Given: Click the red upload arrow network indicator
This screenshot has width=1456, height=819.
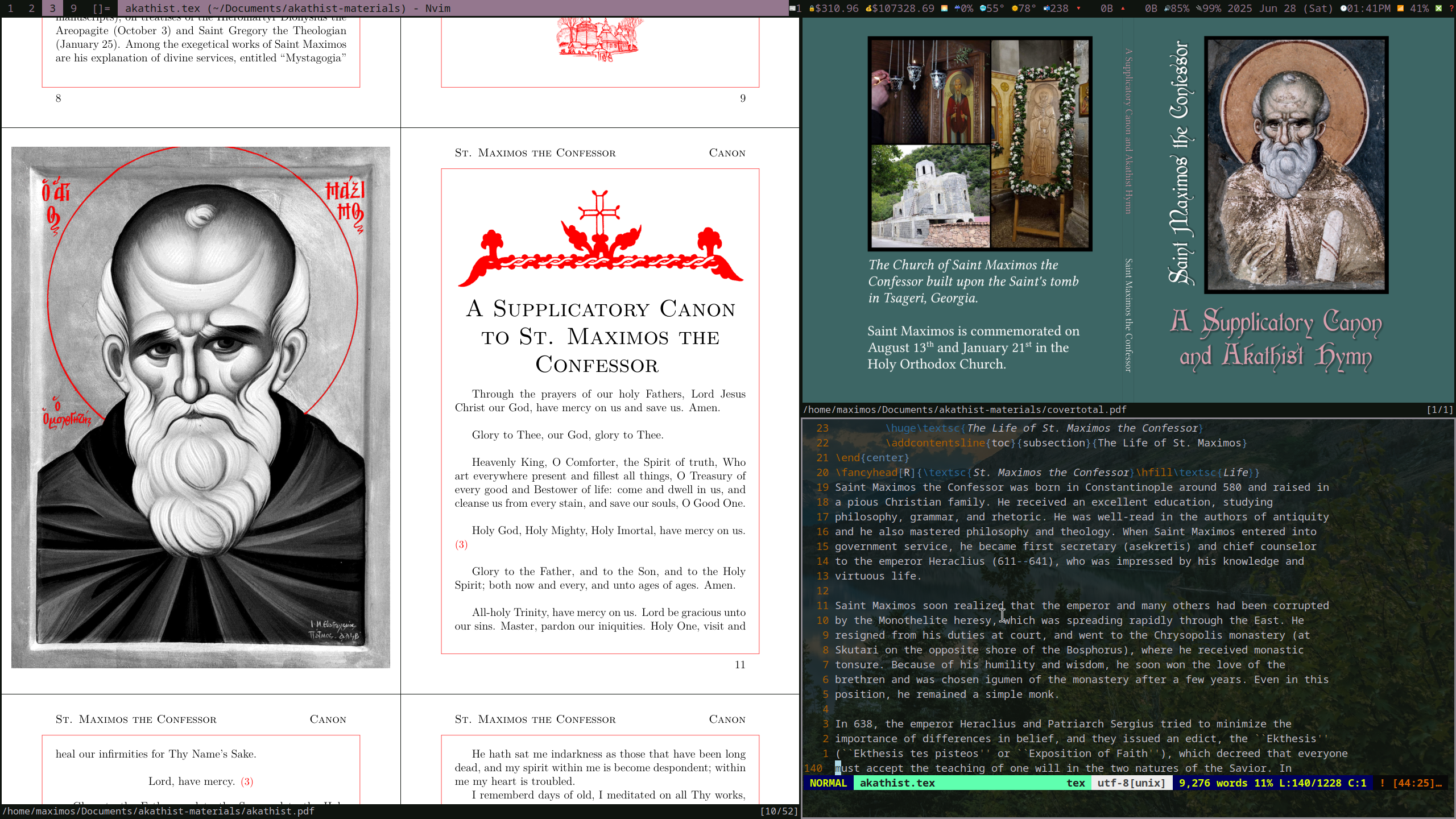Looking at the screenshot, I should pyautogui.click(x=1123, y=8).
